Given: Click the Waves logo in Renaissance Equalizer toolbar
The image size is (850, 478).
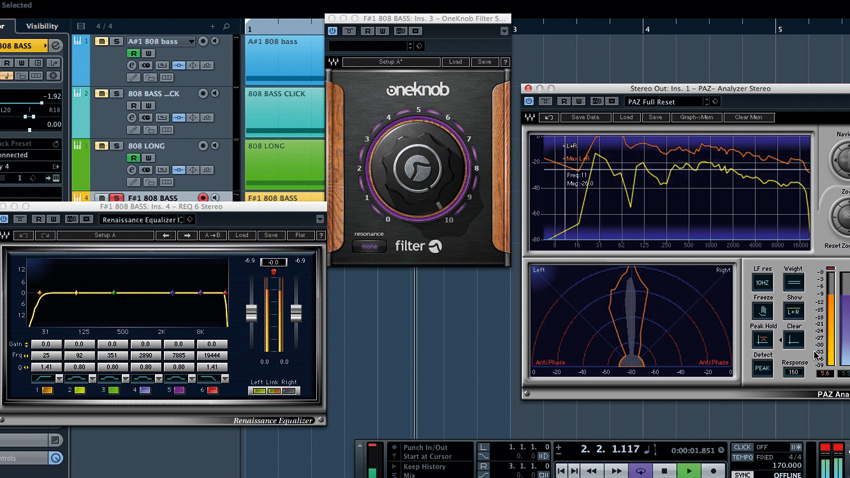Looking at the screenshot, I should tap(5, 235).
